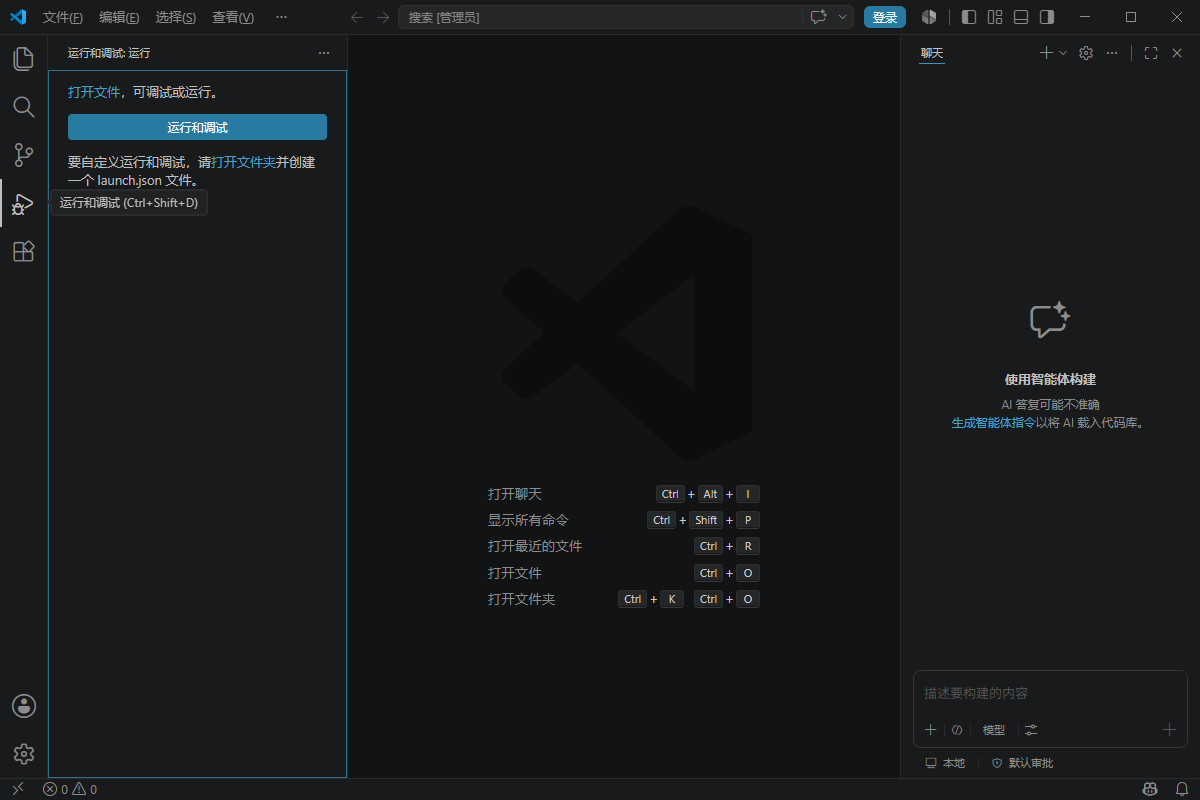Click 使用智能体构建 heading in chat

click(1050, 380)
